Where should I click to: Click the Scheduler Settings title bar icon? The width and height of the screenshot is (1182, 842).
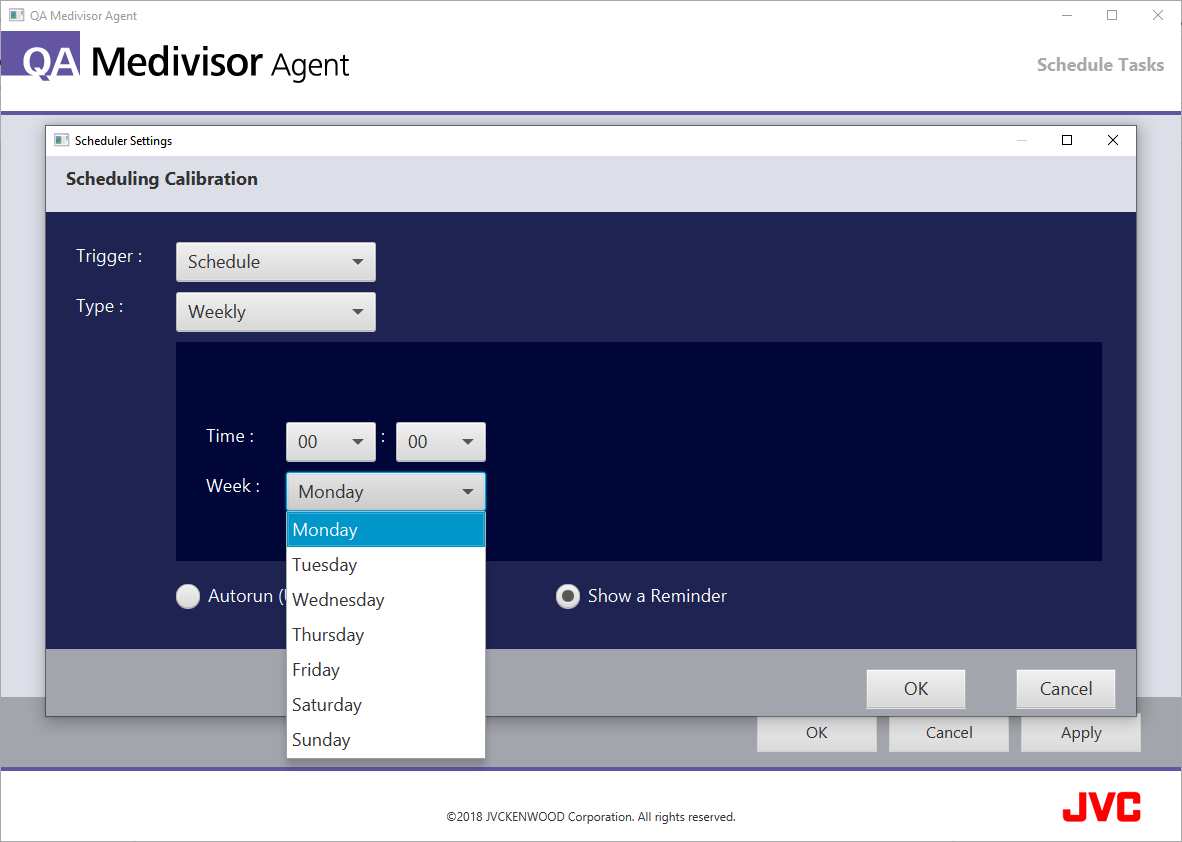tap(62, 140)
